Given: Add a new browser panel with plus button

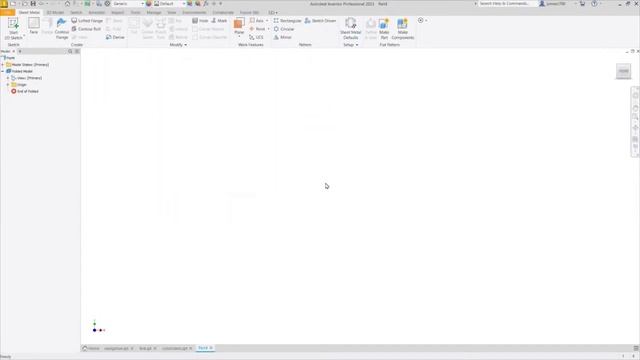Looking at the screenshot, I should pos(20,51).
